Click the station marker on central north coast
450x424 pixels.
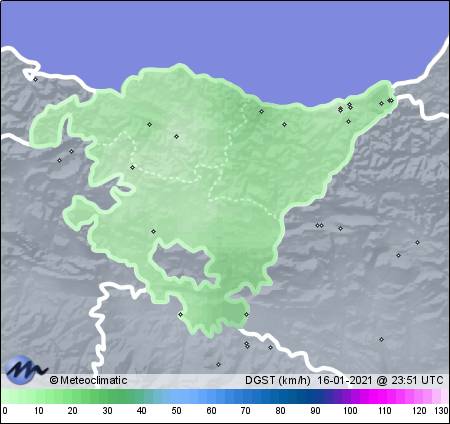[261, 111]
